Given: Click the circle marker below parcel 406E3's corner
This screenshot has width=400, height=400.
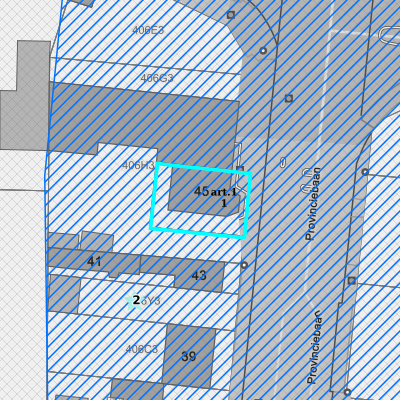Looking at the screenshot, I should click(x=263, y=51).
